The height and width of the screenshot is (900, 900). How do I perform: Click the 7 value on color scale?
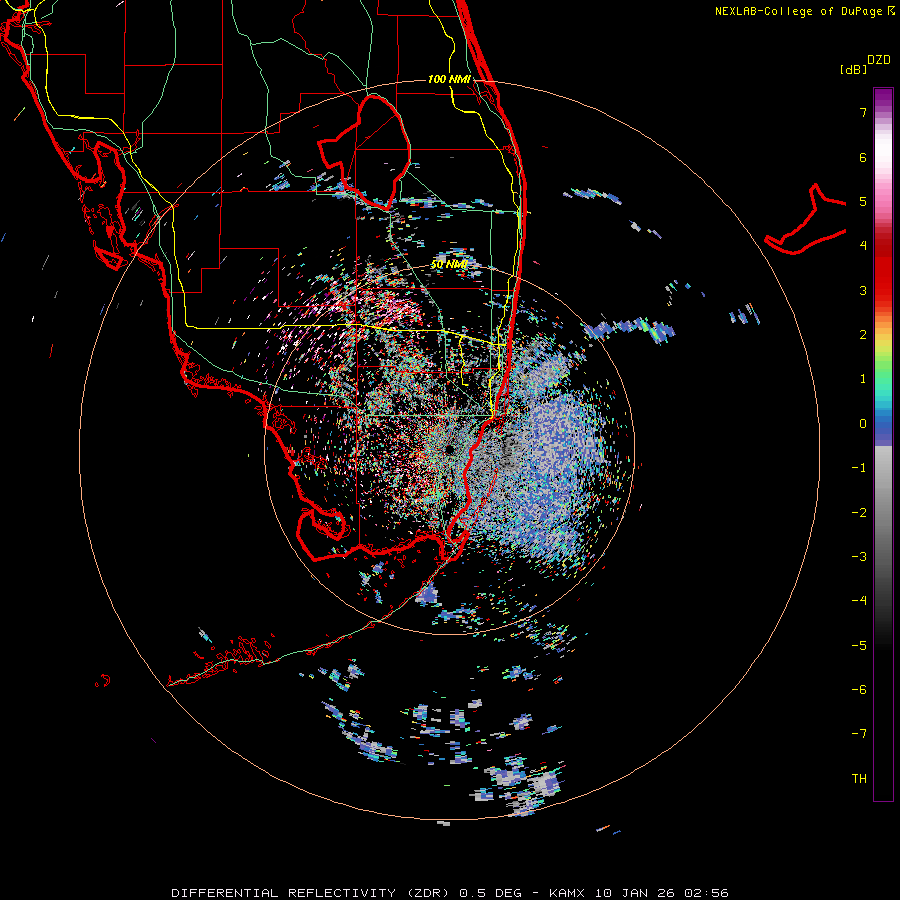pyautogui.click(x=863, y=112)
